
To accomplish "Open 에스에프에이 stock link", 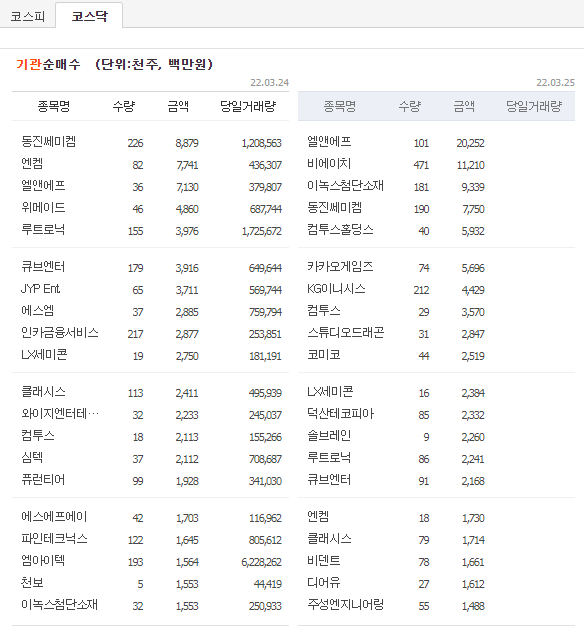I will [54, 516].
